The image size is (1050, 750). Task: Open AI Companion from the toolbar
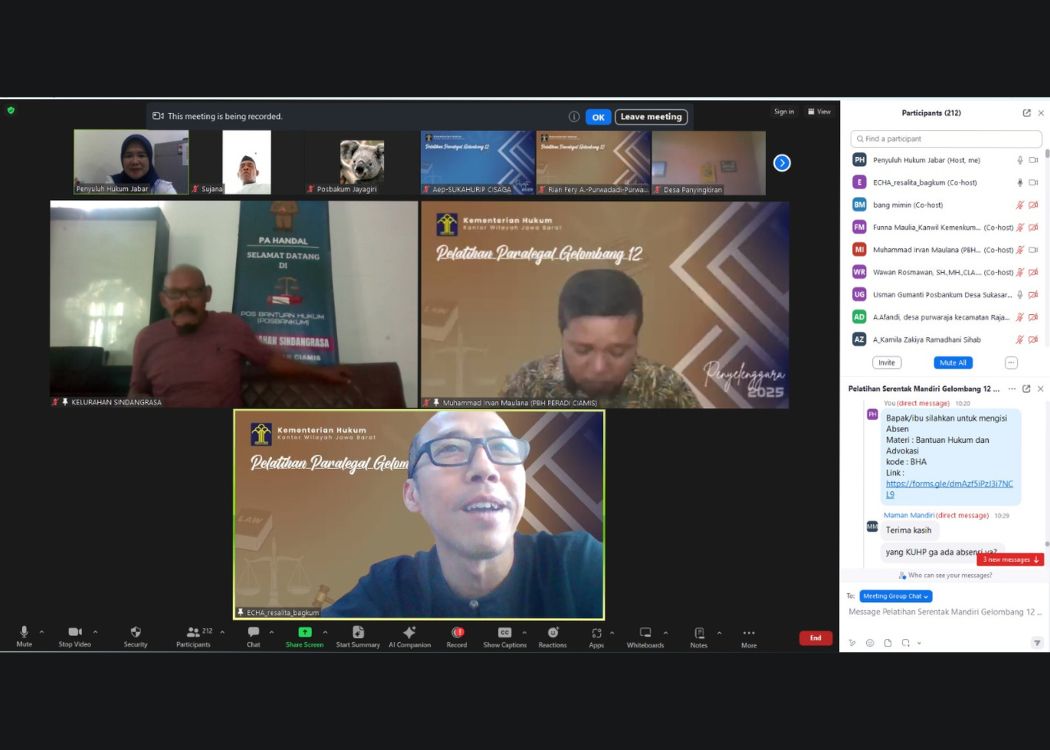pos(409,633)
